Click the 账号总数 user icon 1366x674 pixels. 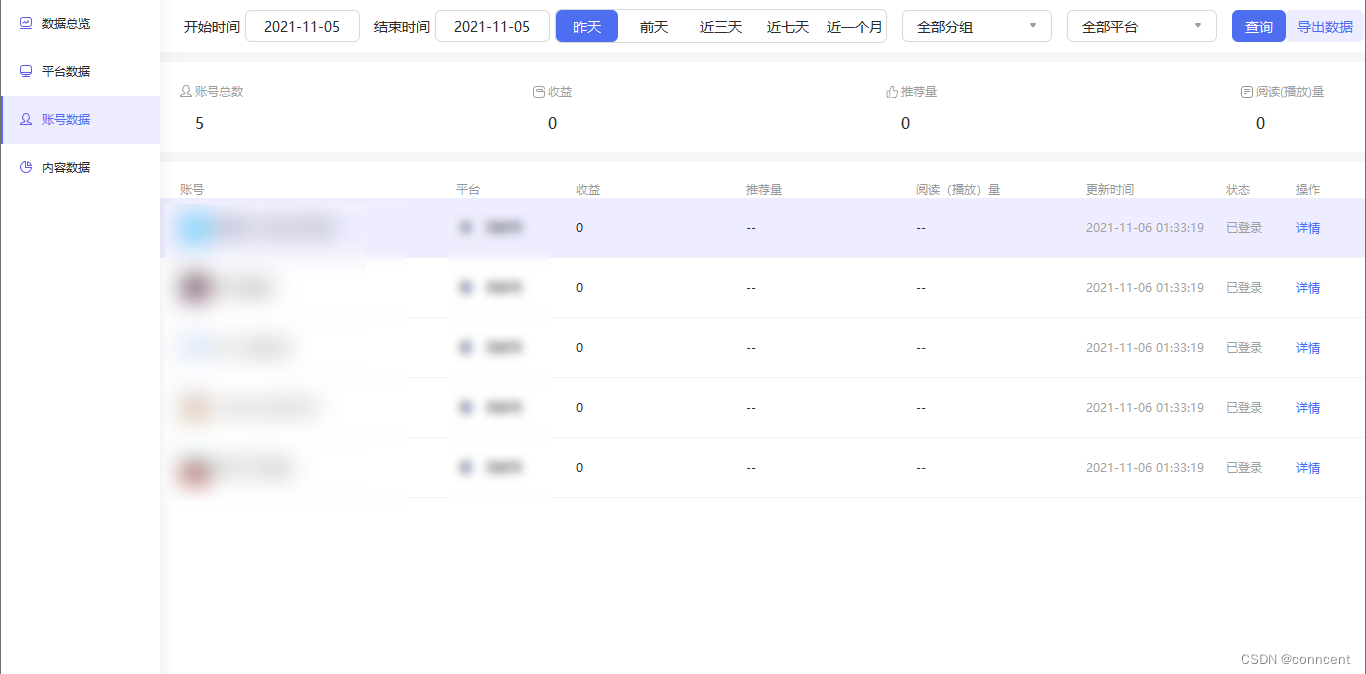[x=185, y=92]
